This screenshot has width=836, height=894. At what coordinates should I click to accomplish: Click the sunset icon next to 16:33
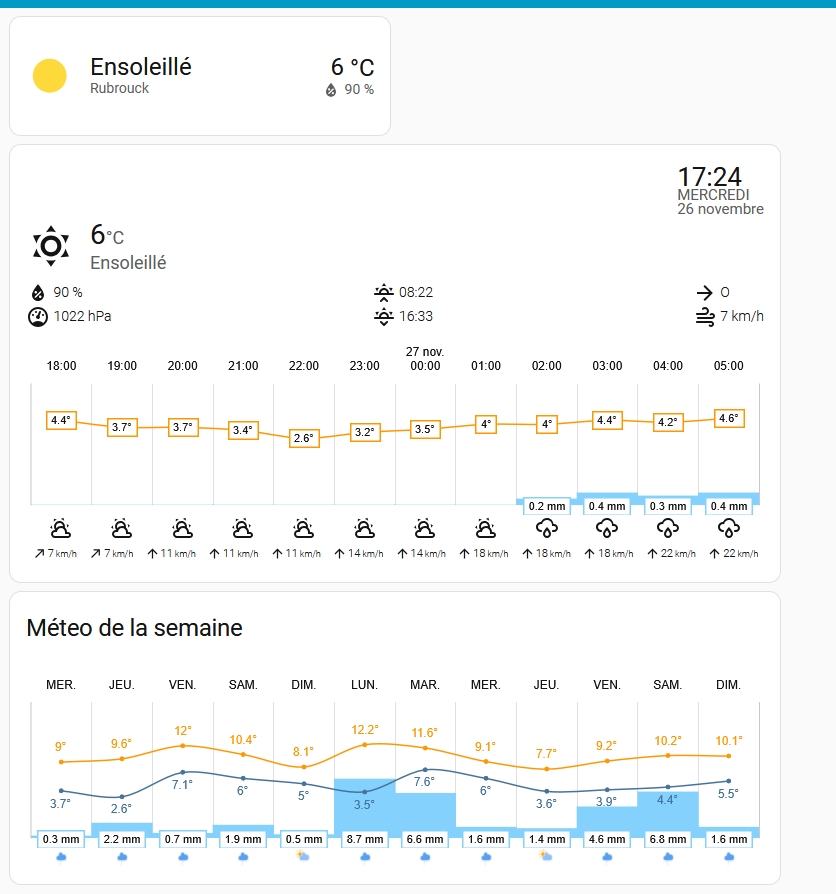[x=383, y=317]
